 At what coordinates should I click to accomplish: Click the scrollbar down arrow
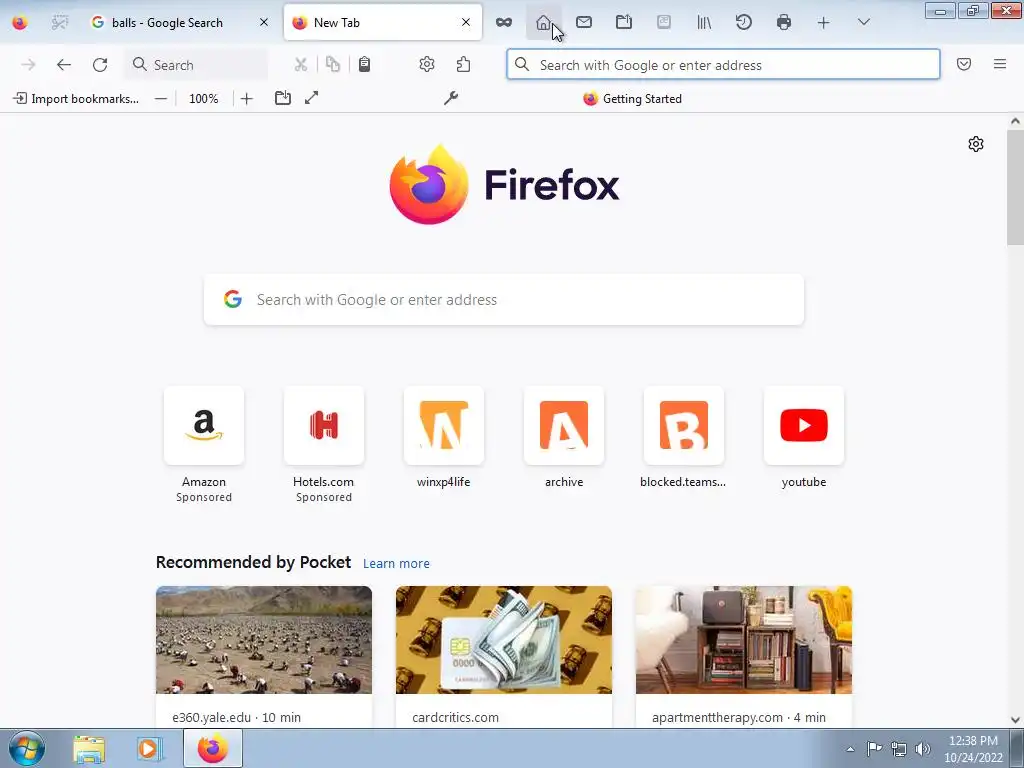point(1015,720)
